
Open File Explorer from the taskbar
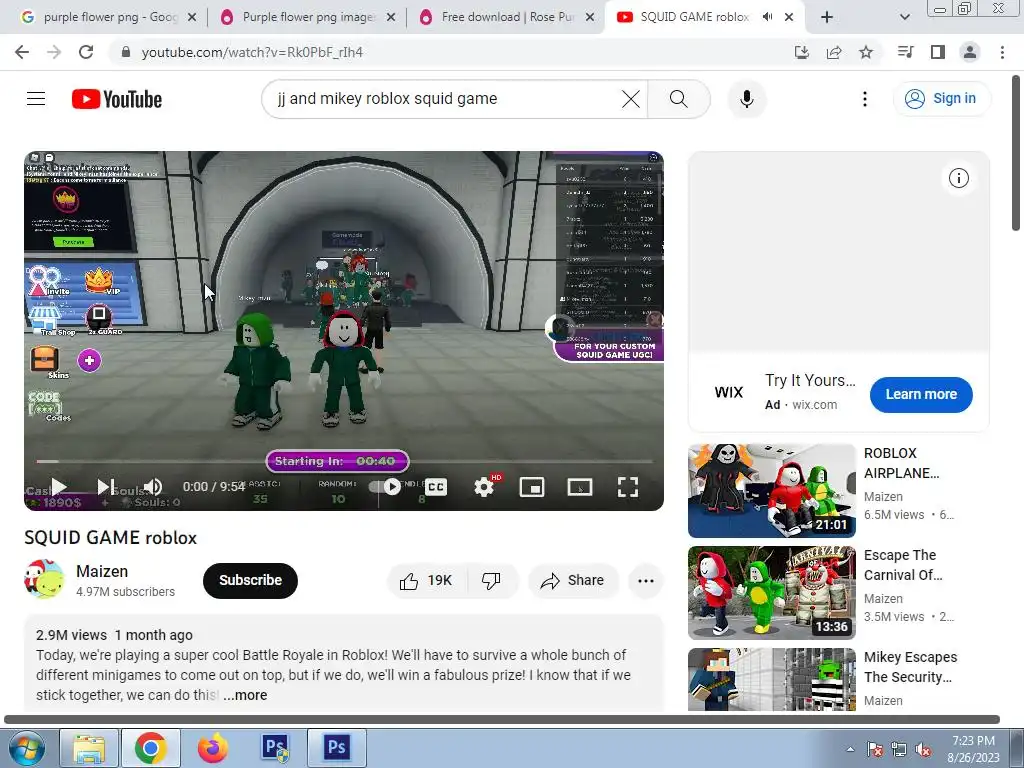[x=89, y=748]
